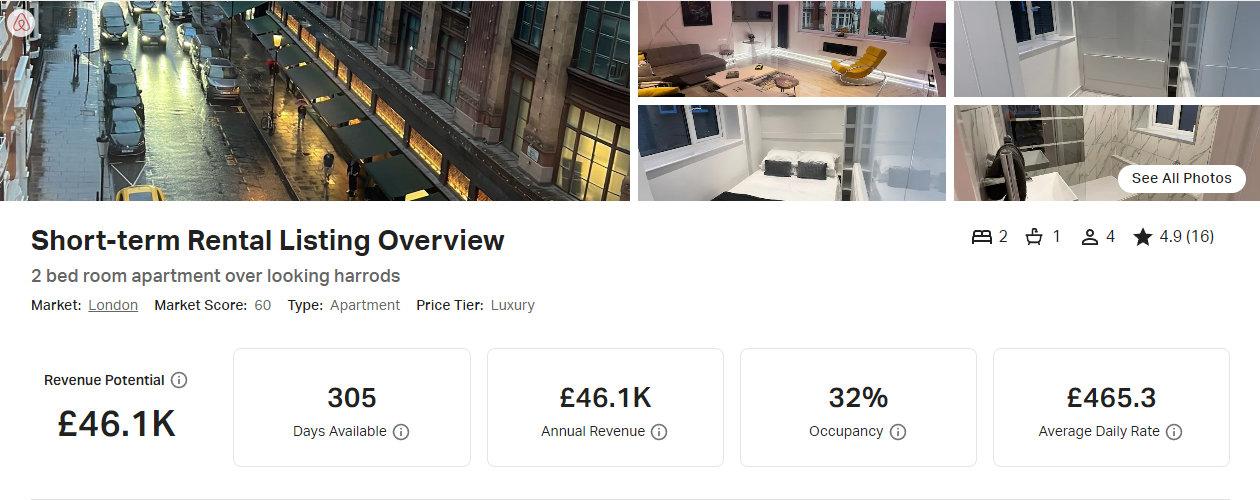1260x500 pixels.
Task: Open the main street view photo
Action: [315, 100]
